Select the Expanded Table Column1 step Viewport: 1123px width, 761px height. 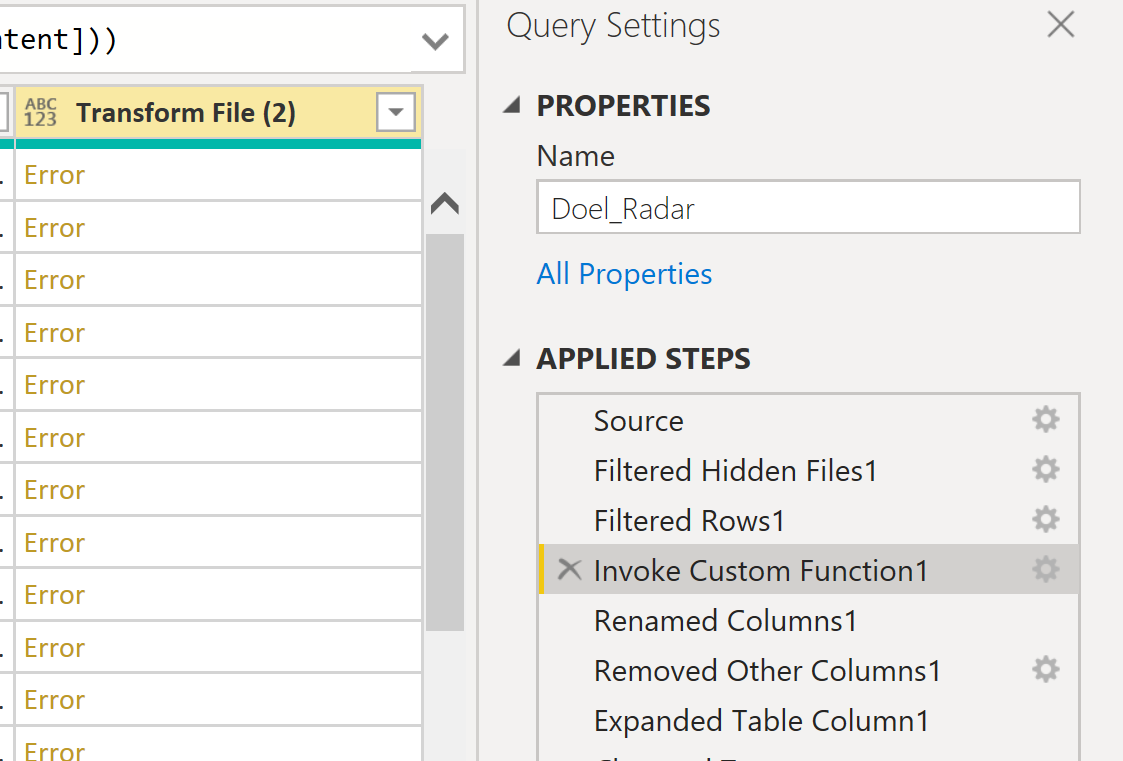tap(761, 721)
